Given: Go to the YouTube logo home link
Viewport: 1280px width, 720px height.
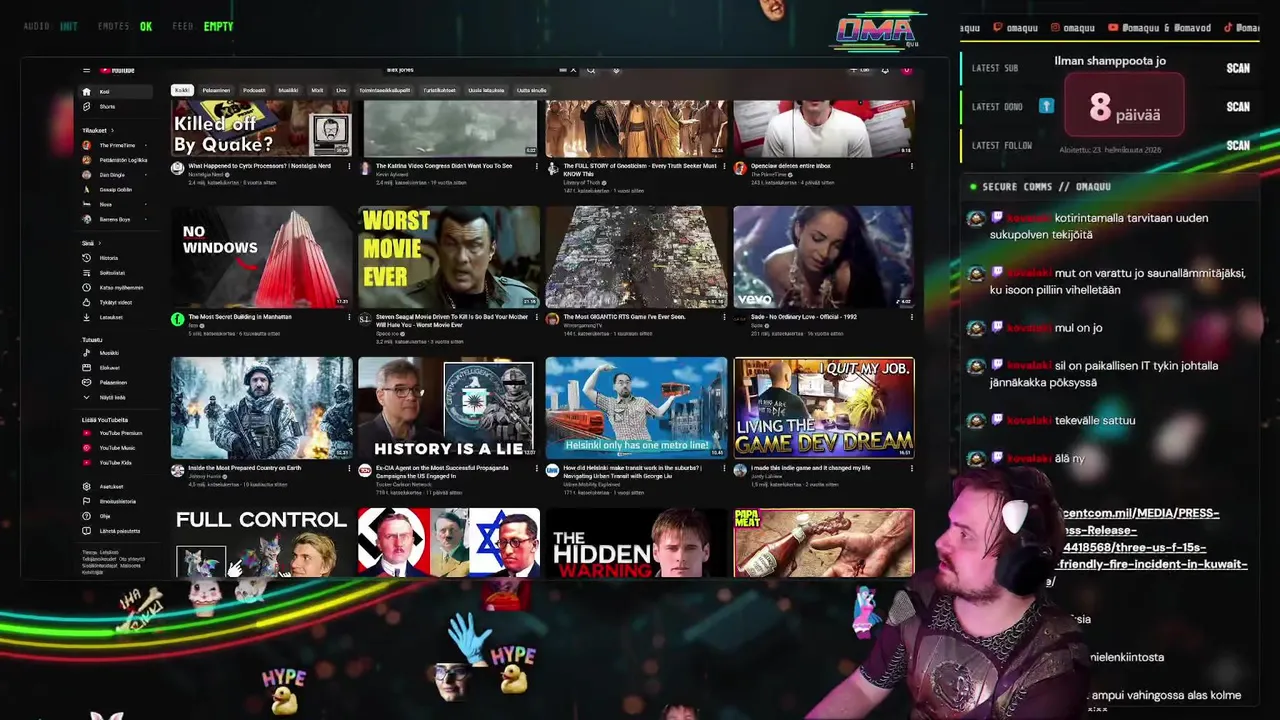Looking at the screenshot, I should click(119, 70).
